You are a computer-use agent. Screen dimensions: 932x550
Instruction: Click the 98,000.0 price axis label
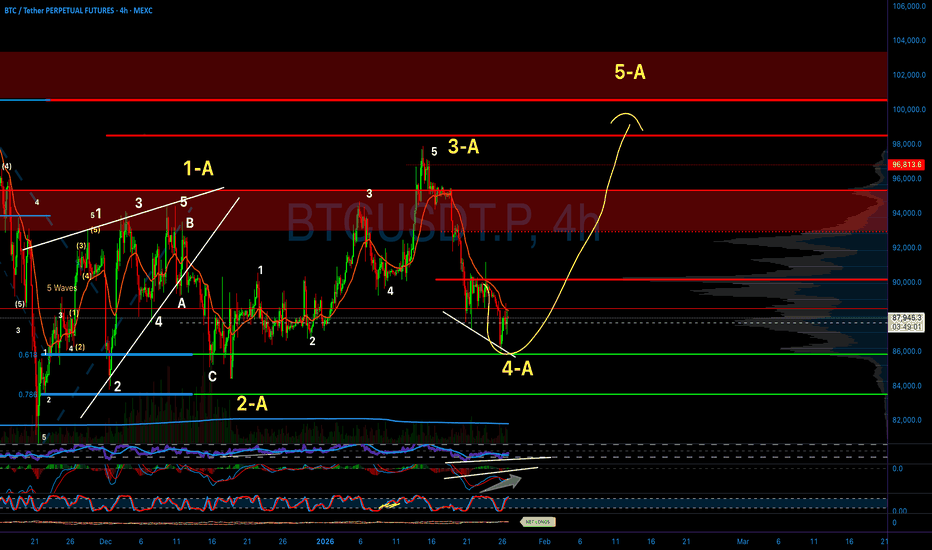[909, 144]
